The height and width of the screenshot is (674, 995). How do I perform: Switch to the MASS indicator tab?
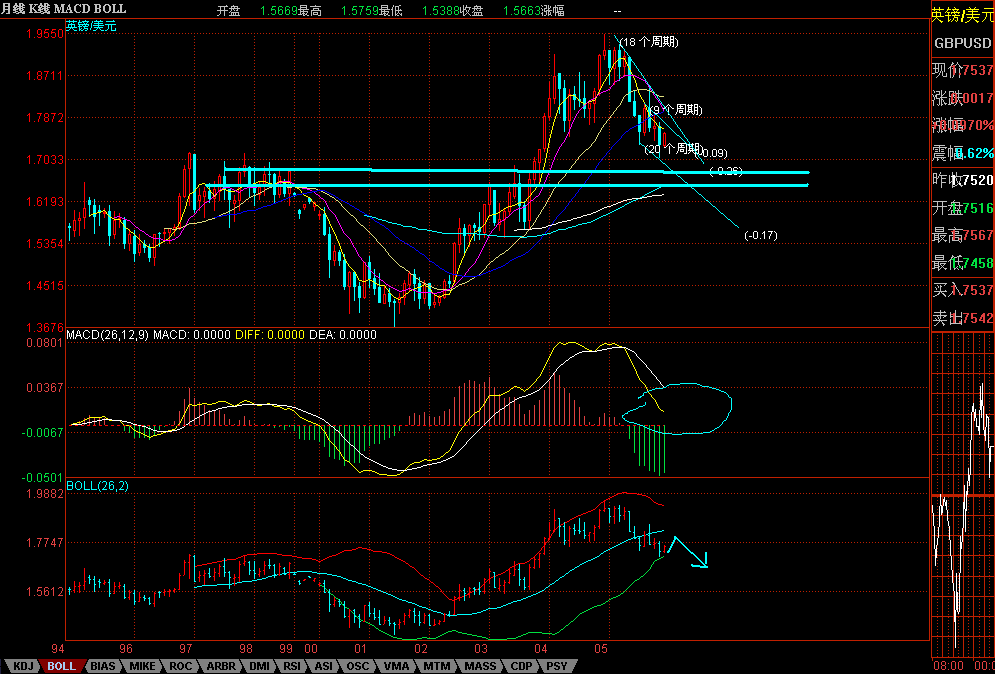point(480,666)
